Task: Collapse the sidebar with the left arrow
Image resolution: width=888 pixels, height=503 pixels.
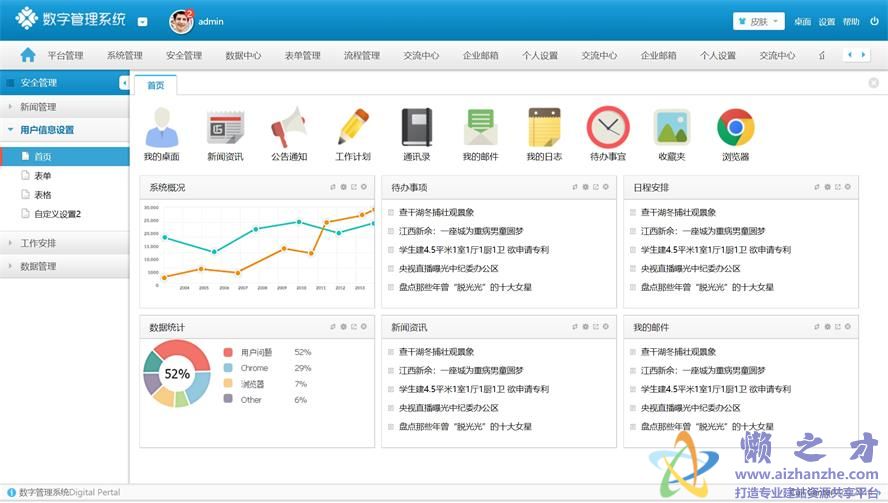Action: click(x=124, y=83)
